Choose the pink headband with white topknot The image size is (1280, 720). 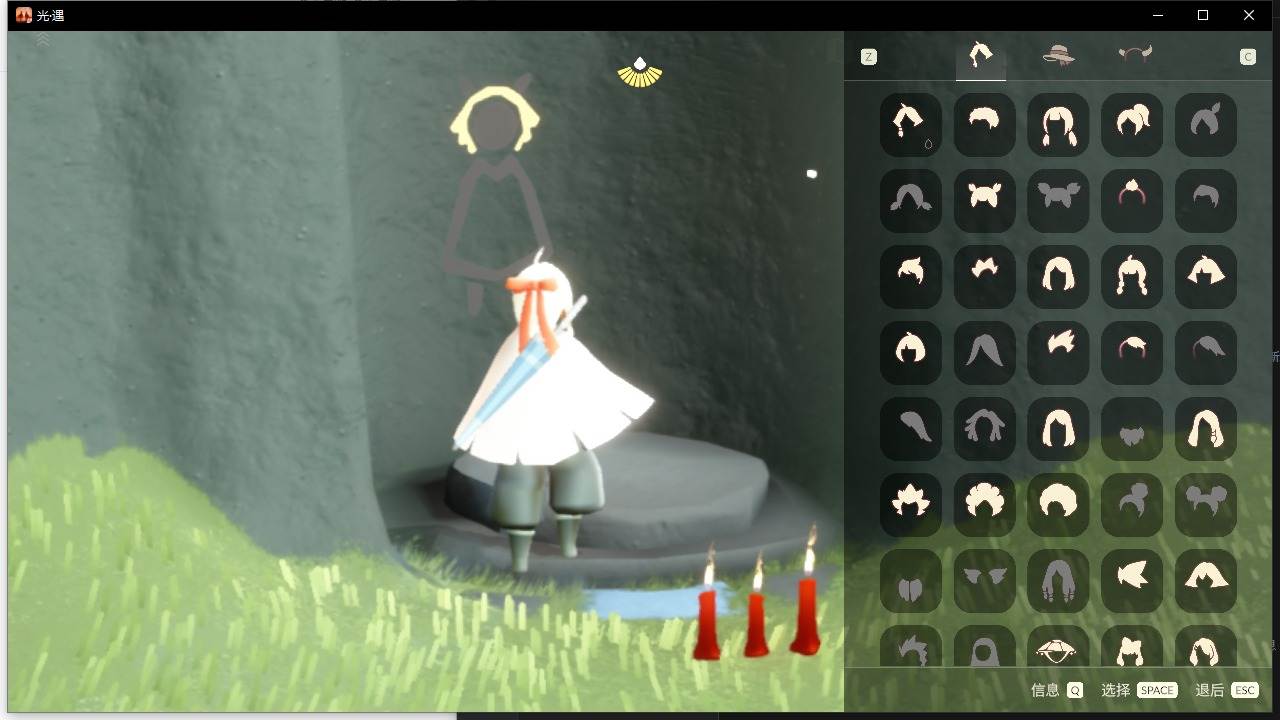coord(1132,201)
